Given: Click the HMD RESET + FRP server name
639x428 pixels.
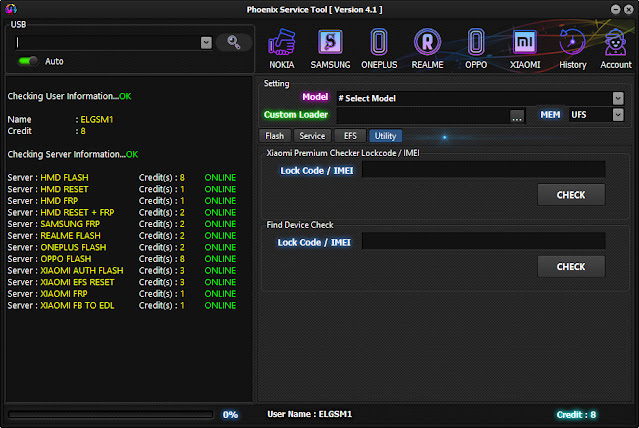Looking at the screenshot, I should click(77, 212).
